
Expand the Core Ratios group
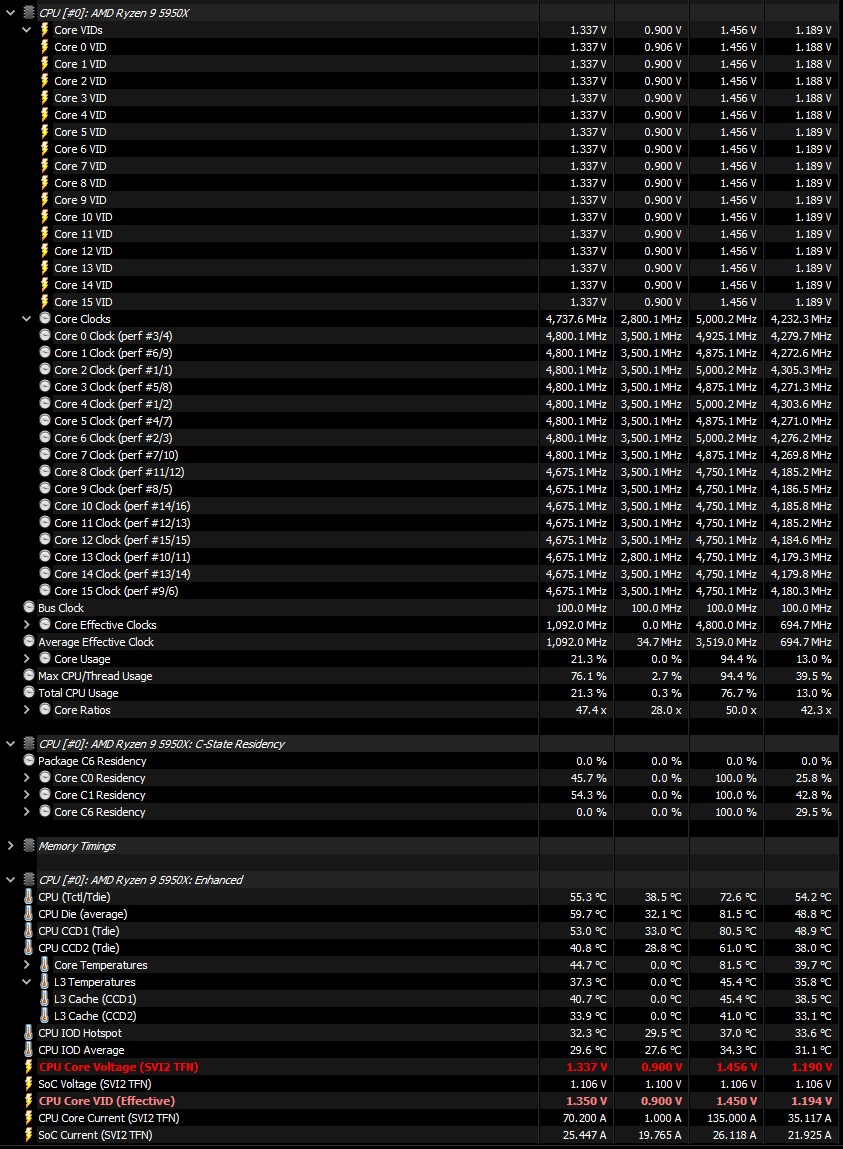[26, 710]
